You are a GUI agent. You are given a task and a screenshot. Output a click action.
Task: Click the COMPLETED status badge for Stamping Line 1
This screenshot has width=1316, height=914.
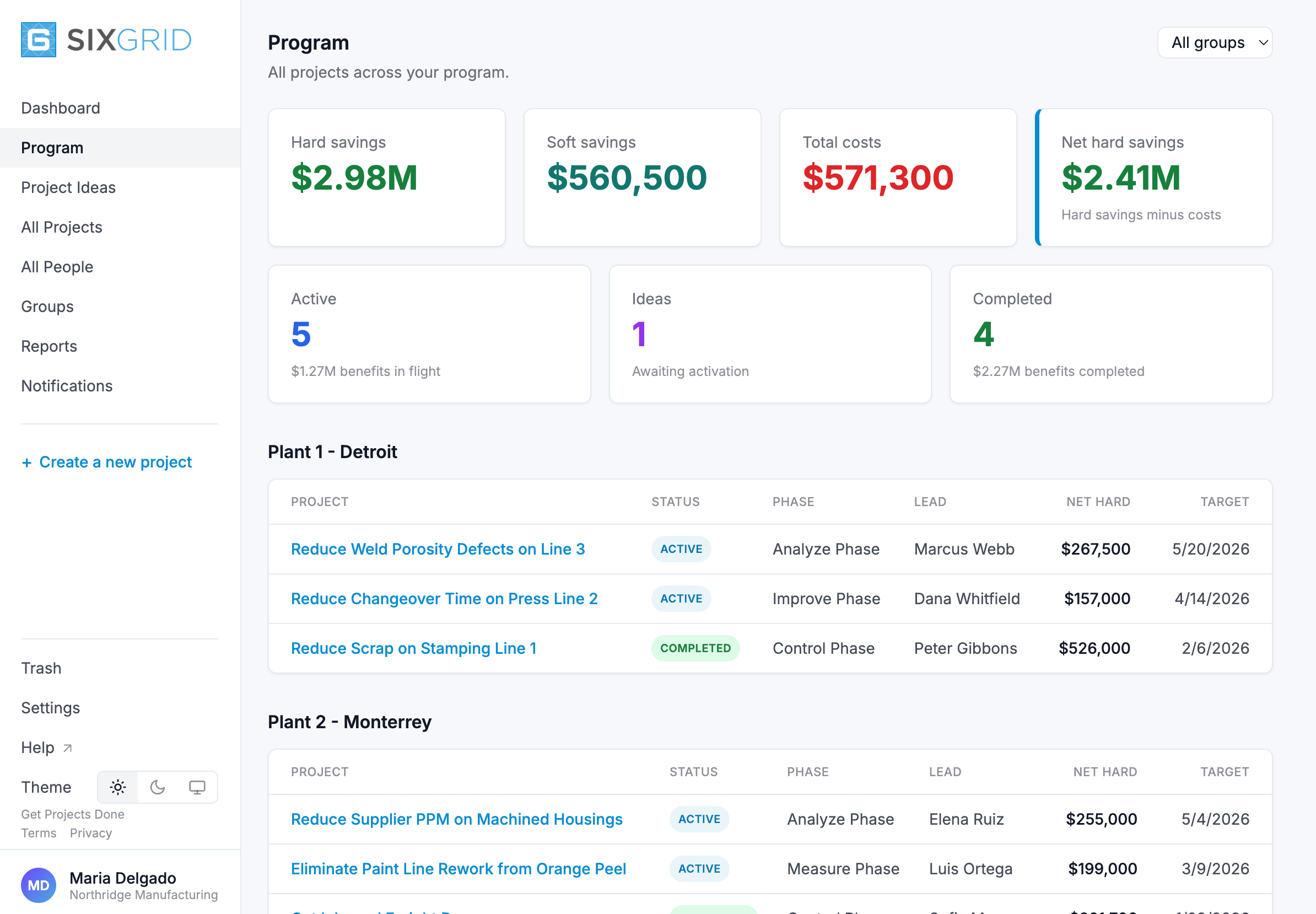695,648
